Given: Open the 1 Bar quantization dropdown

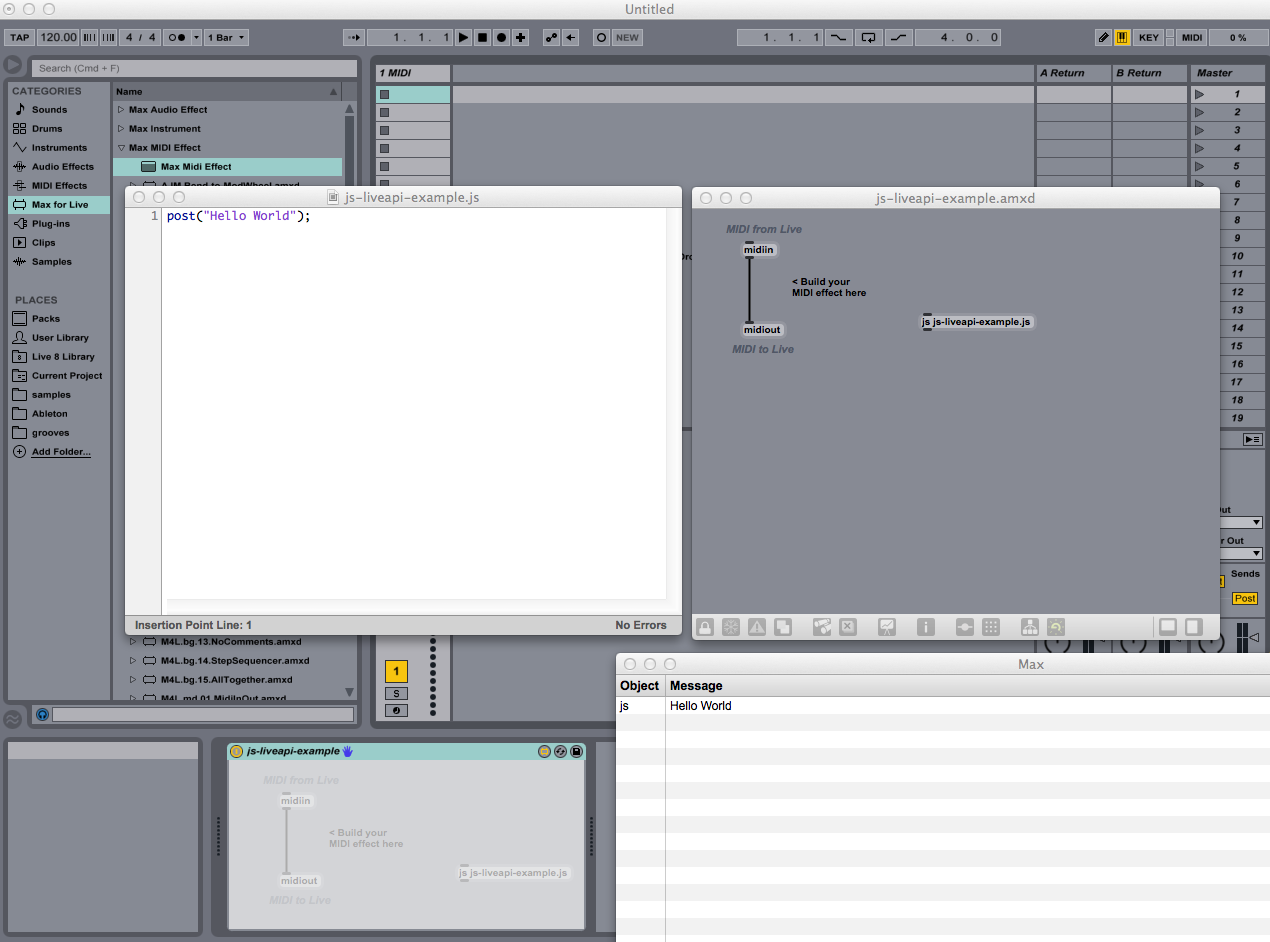Looking at the screenshot, I should pyautogui.click(x=226, y=37).
